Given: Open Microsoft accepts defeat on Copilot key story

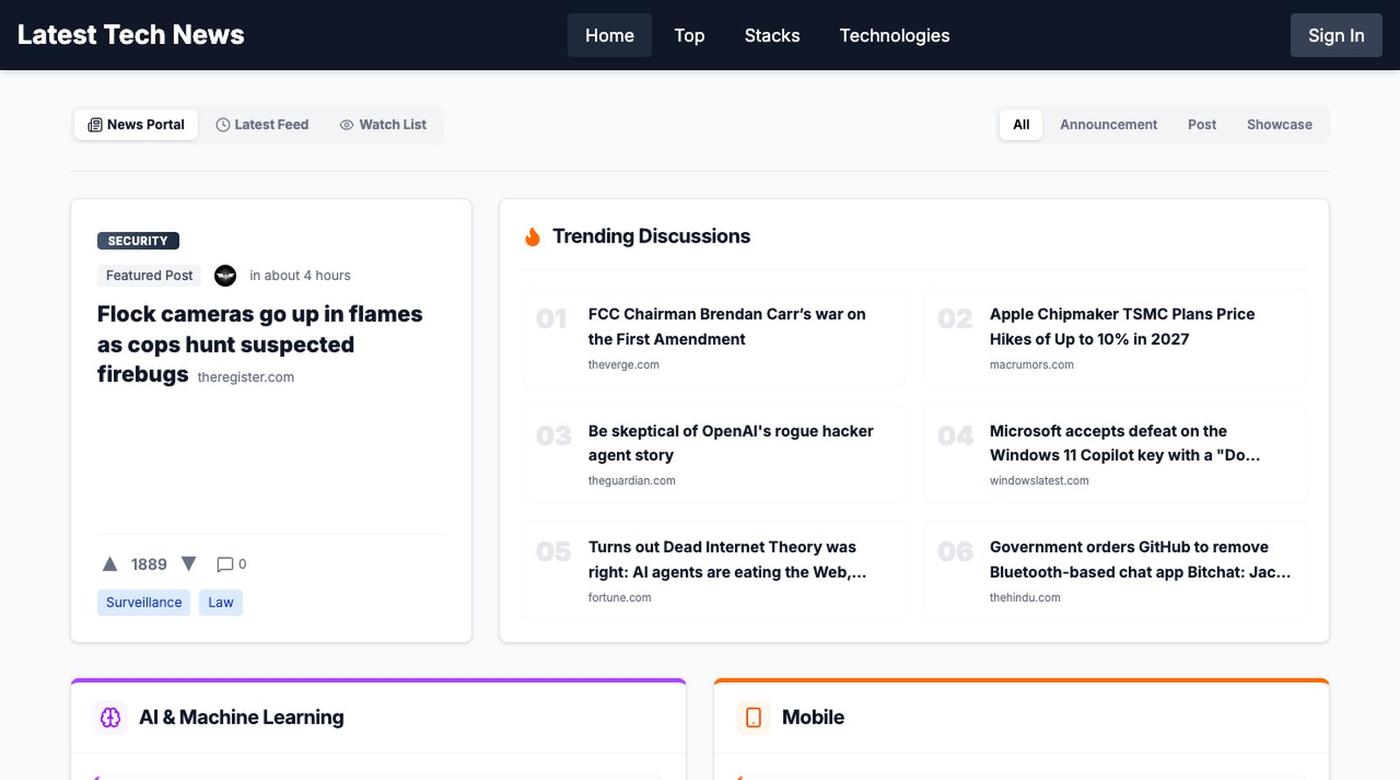Looking at the screenshot, I should (1125, 443).
